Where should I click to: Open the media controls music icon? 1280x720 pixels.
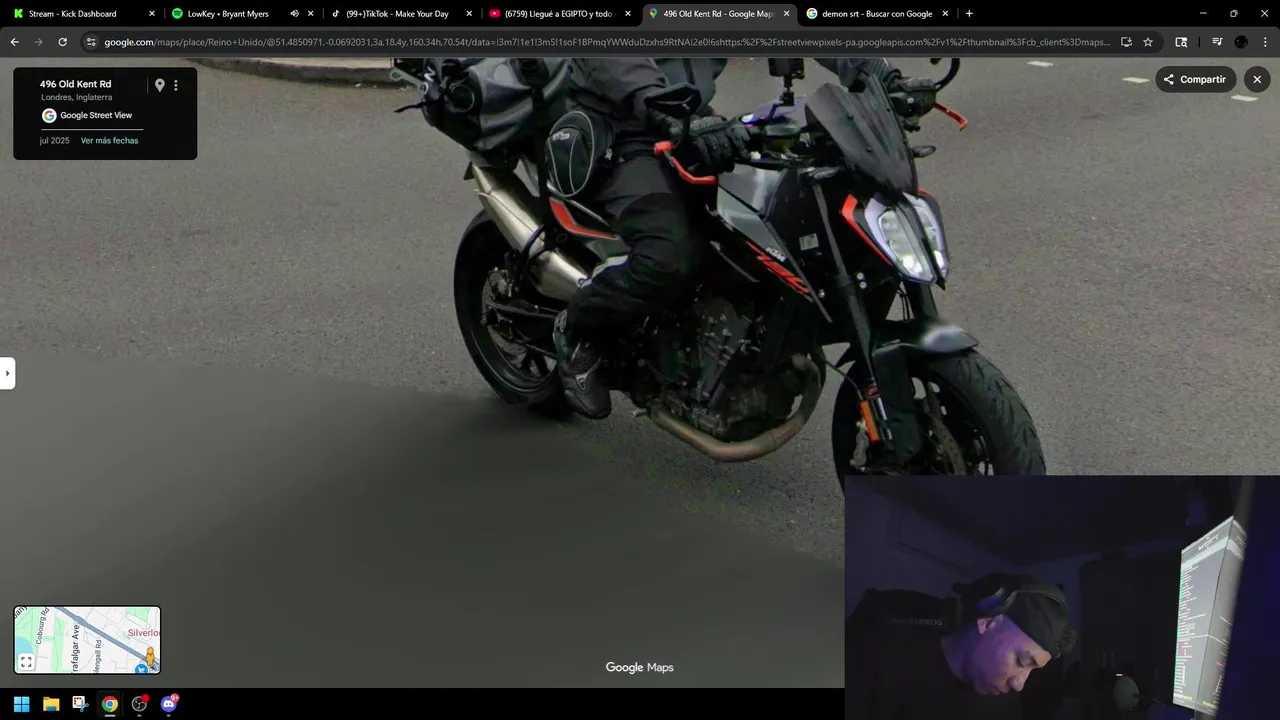[1217, 42]
